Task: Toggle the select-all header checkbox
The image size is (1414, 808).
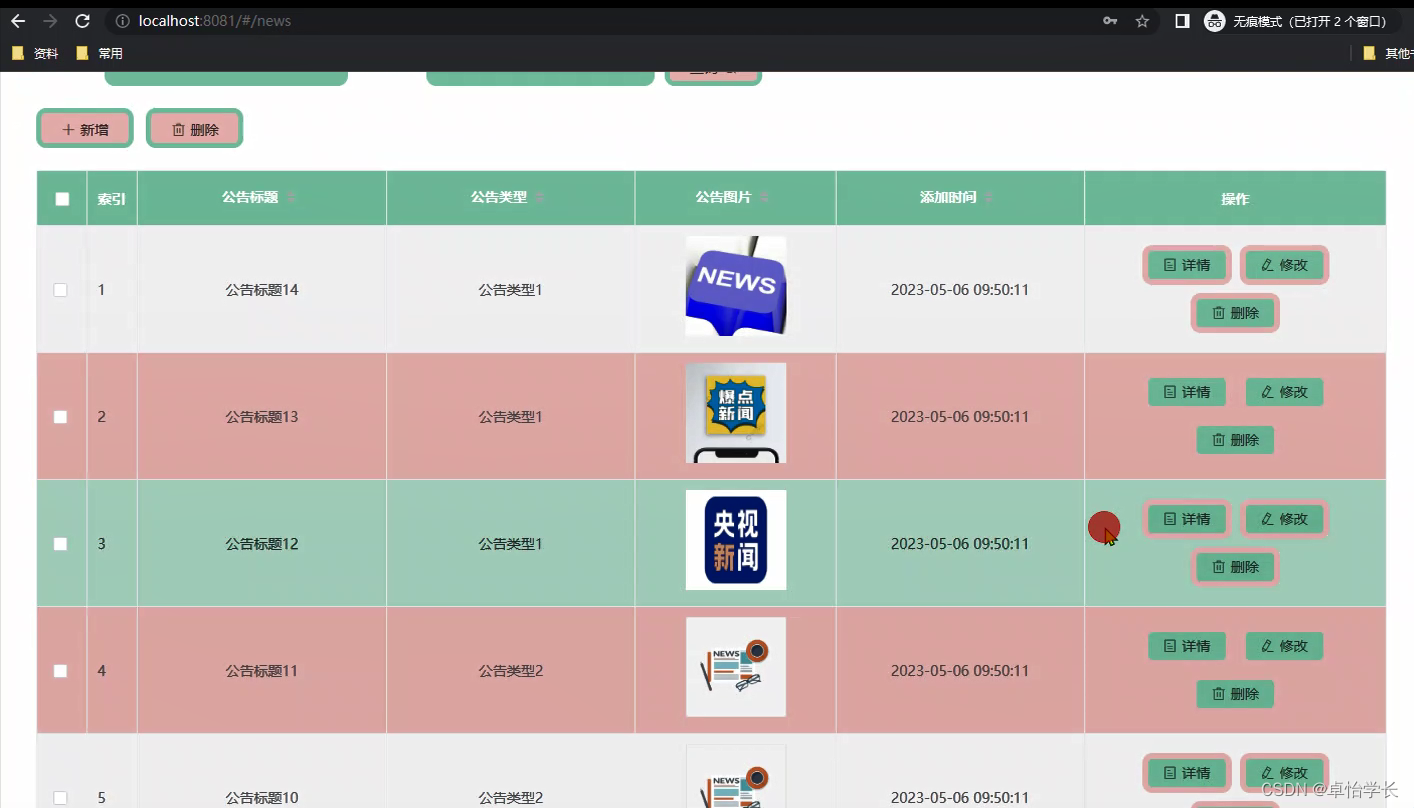Action: [62, 199]
